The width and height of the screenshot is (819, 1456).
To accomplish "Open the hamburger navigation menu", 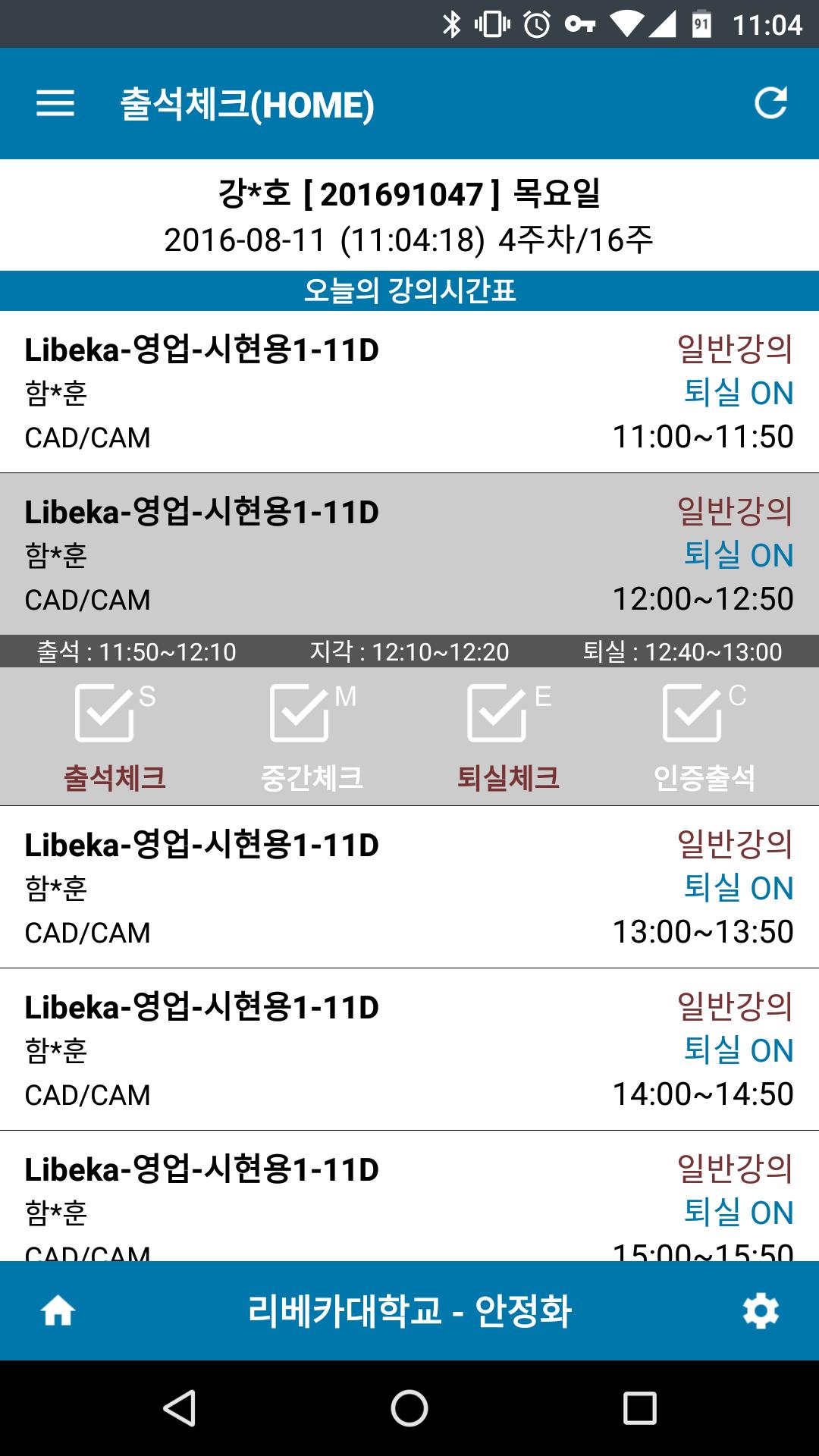I will tap(55, 104).
